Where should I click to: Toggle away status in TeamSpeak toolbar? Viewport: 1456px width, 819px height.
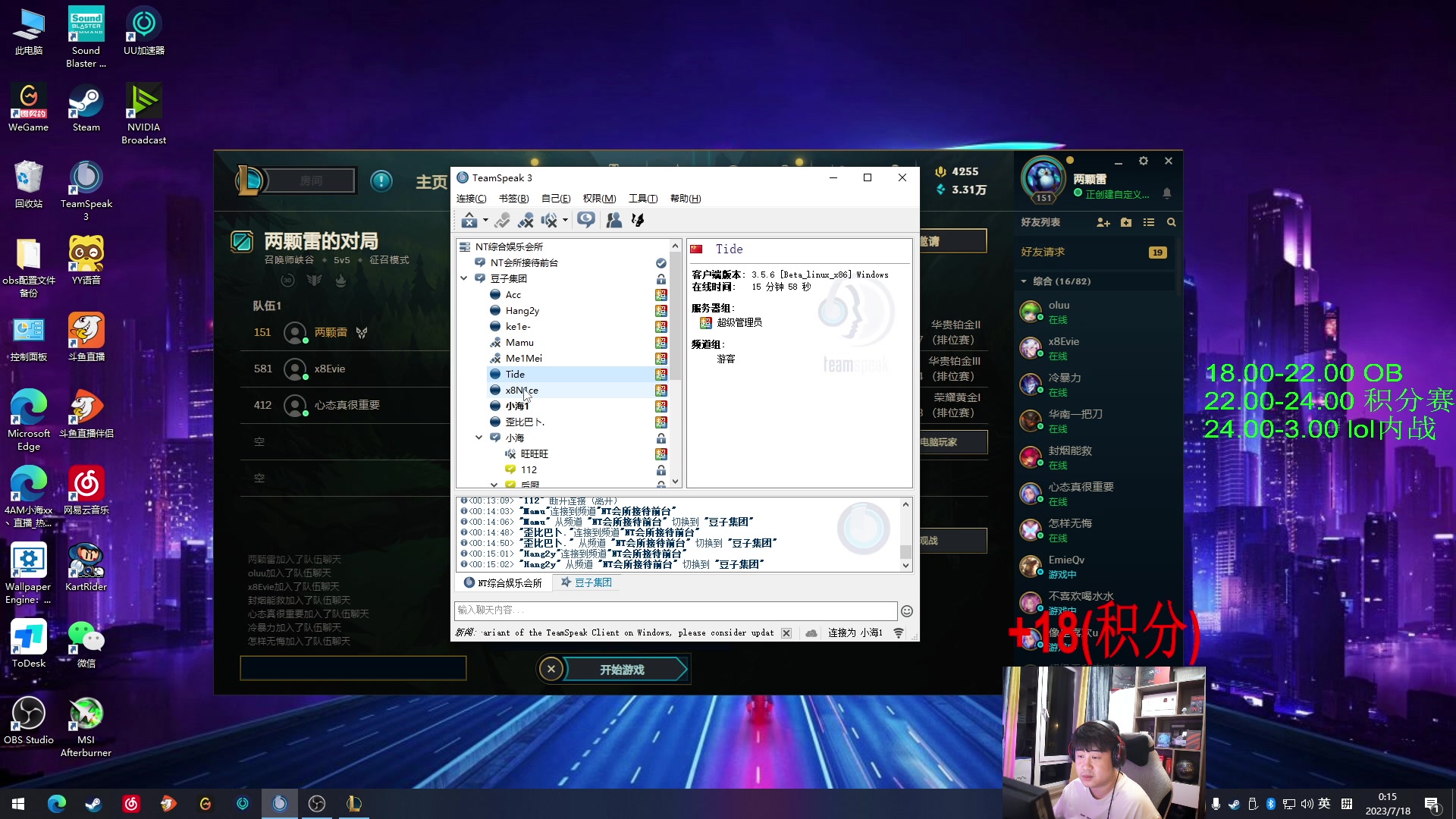469,220
